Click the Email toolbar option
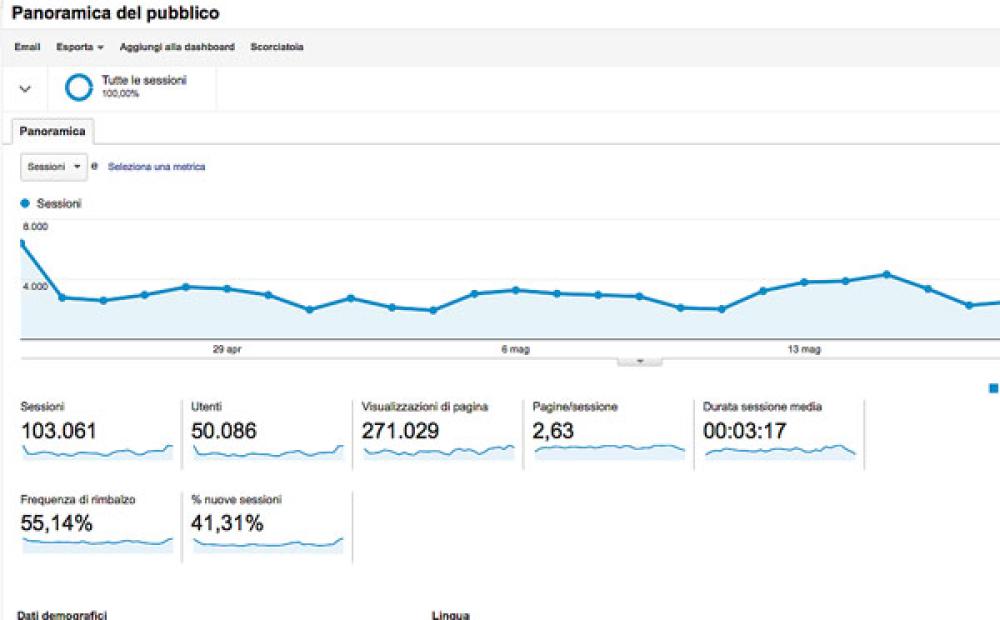Image resolution: width=1000 pixels, height=620 pixels. tap(27, 47)
